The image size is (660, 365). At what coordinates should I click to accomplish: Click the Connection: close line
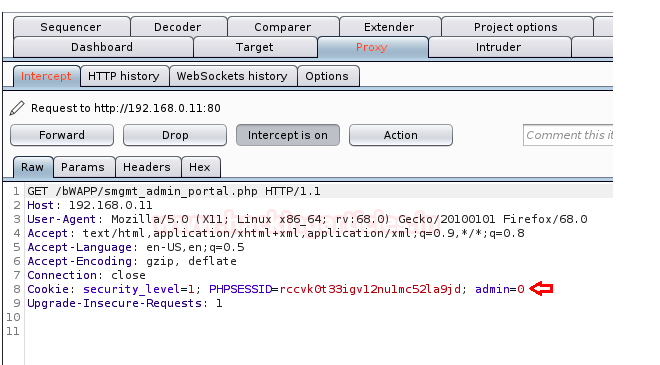tap(86, 275)
